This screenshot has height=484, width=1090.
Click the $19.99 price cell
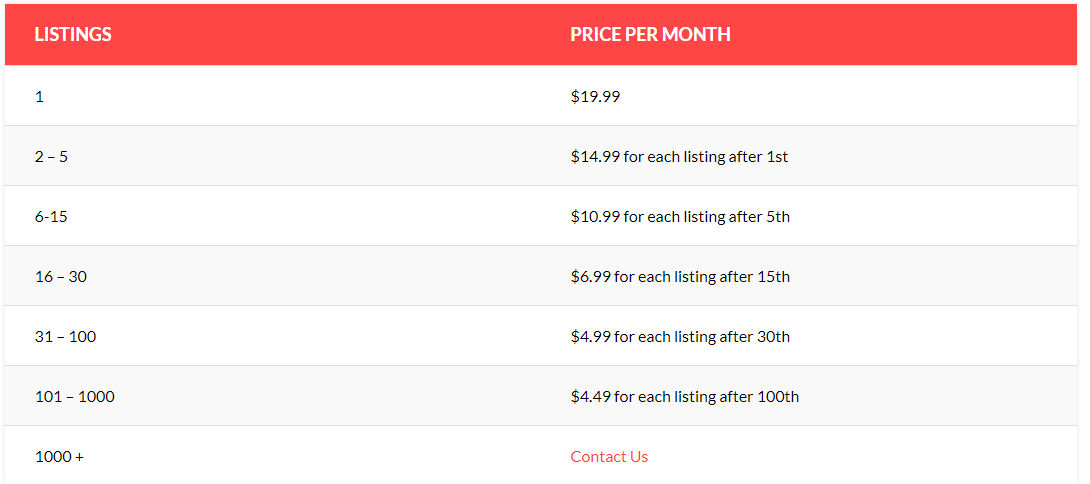coord(595,97)
